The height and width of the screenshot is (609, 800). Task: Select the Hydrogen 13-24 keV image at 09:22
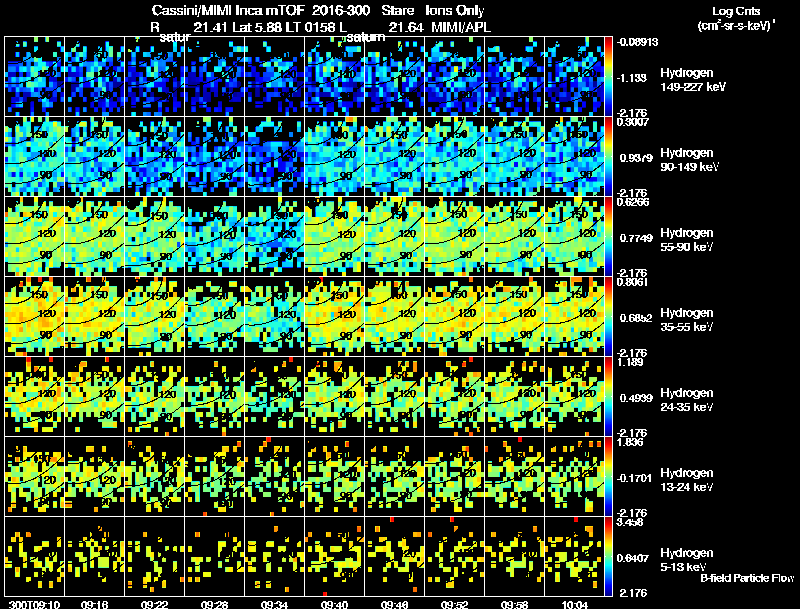coord(155,476)
